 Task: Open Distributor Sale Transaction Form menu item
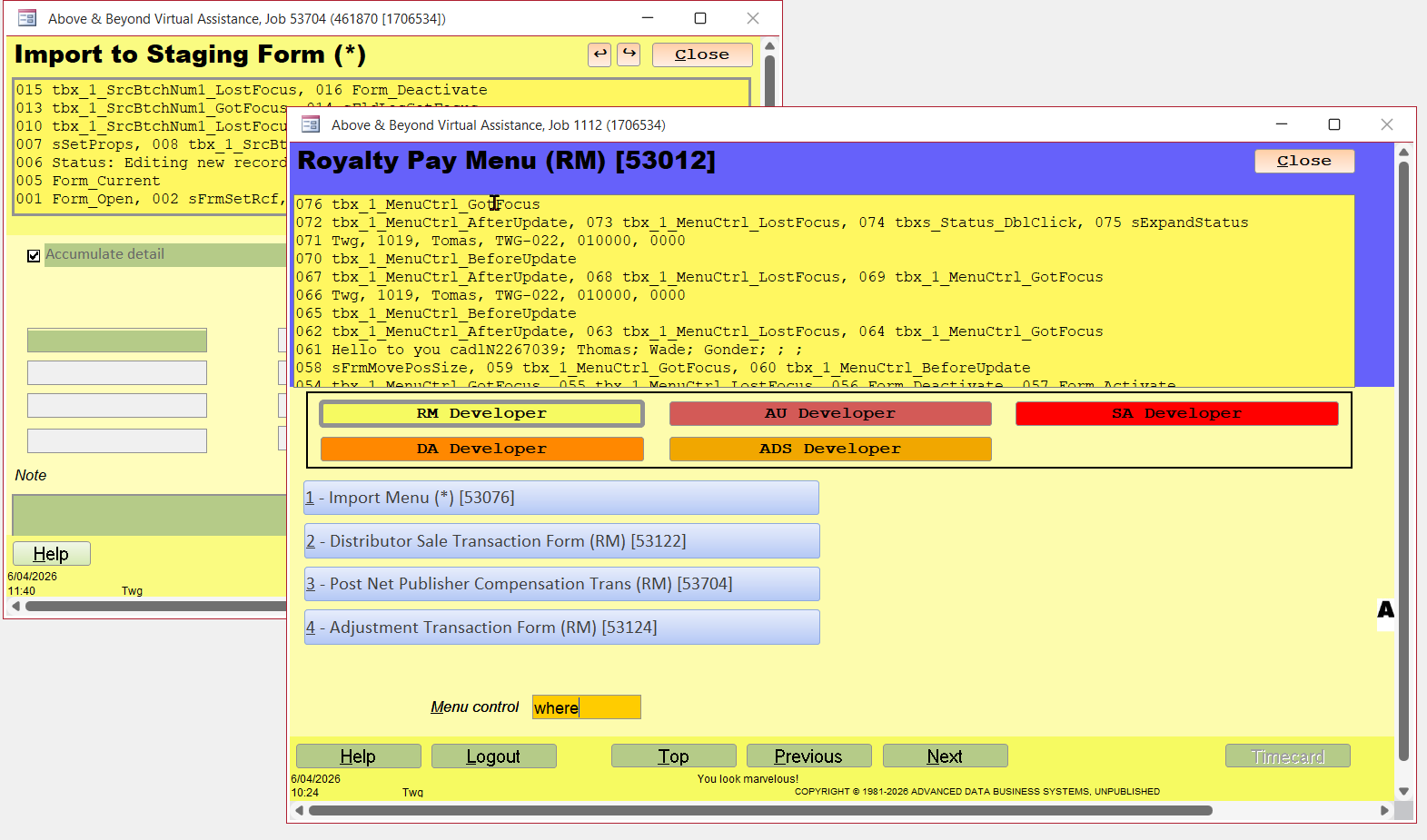click(561, 541)
